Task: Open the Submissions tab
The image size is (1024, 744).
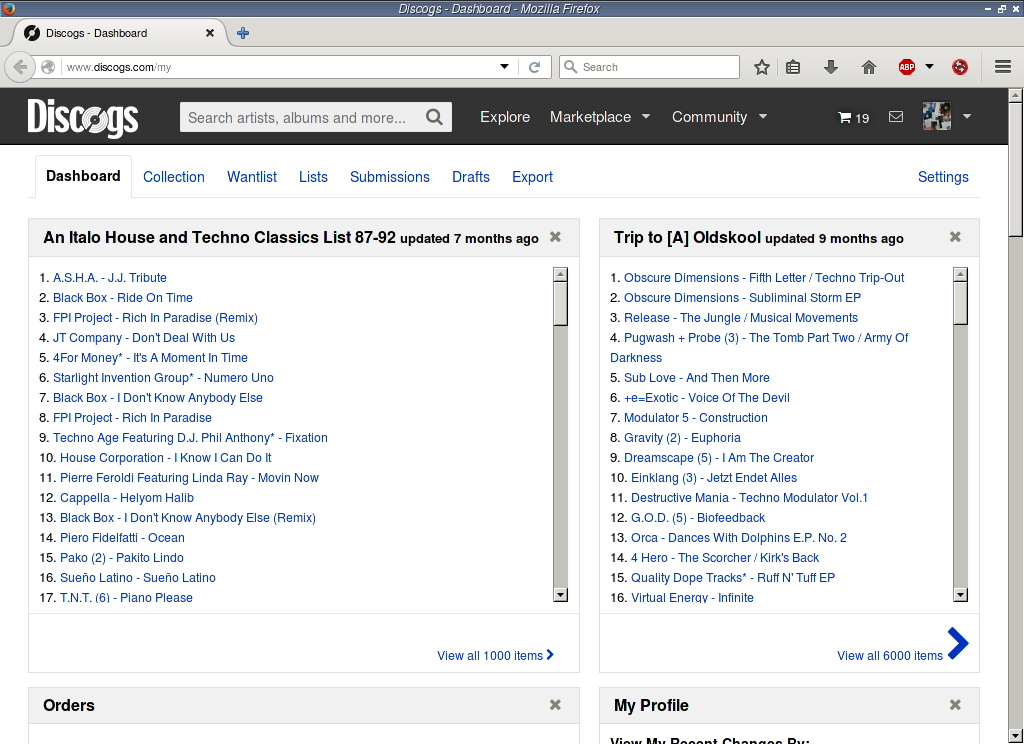Action: coord(390,177)
